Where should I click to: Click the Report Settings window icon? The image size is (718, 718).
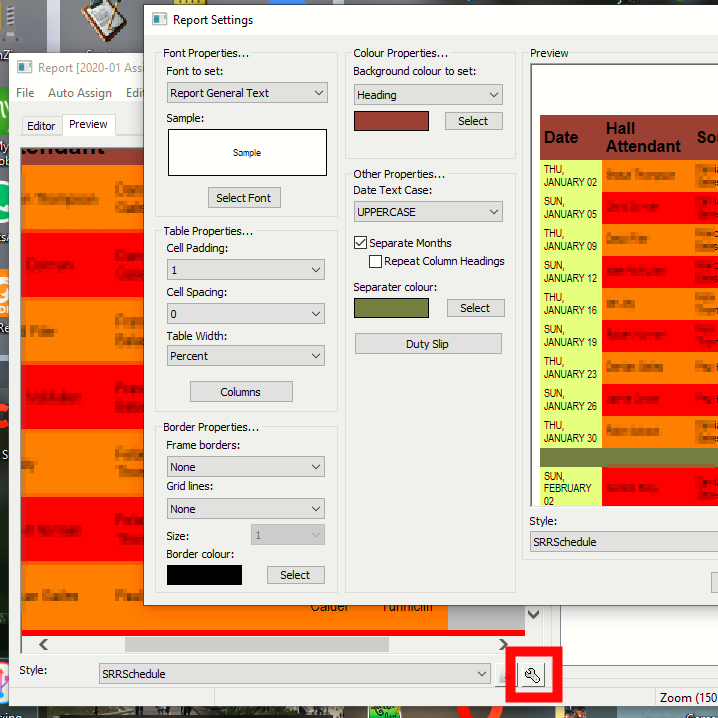coord(159,19)
